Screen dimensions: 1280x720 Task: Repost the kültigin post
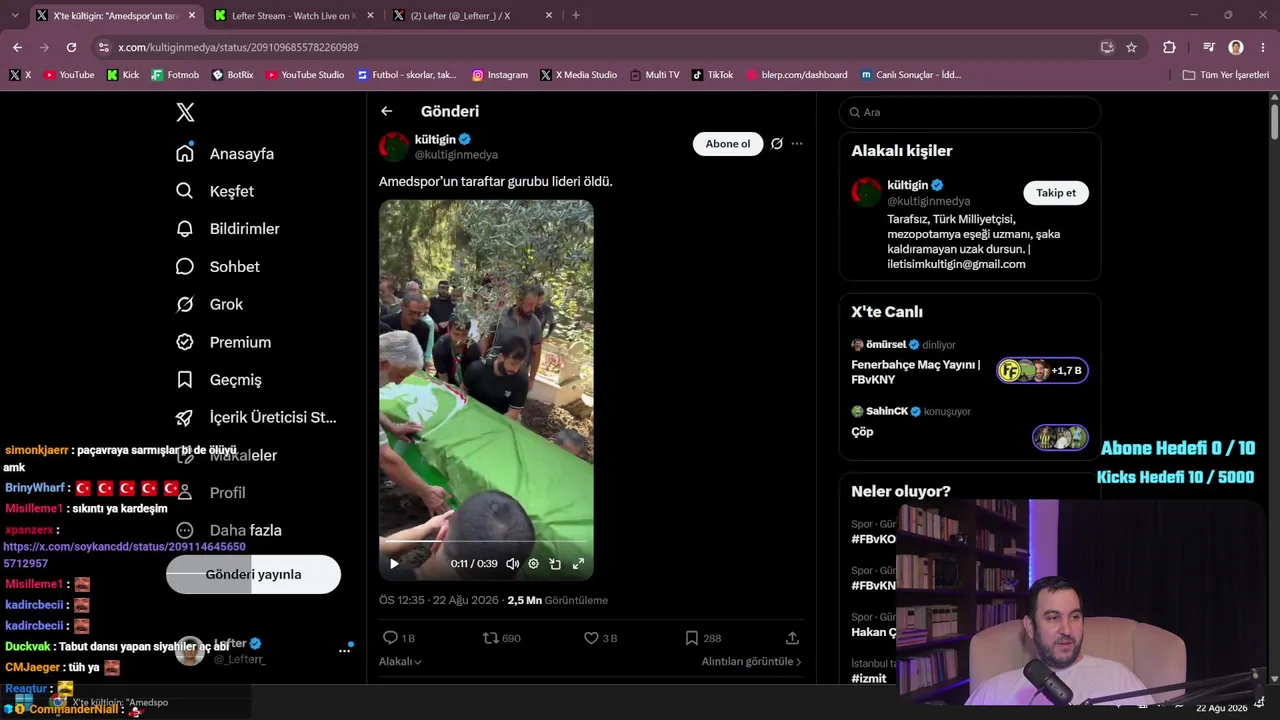point(490,638)
